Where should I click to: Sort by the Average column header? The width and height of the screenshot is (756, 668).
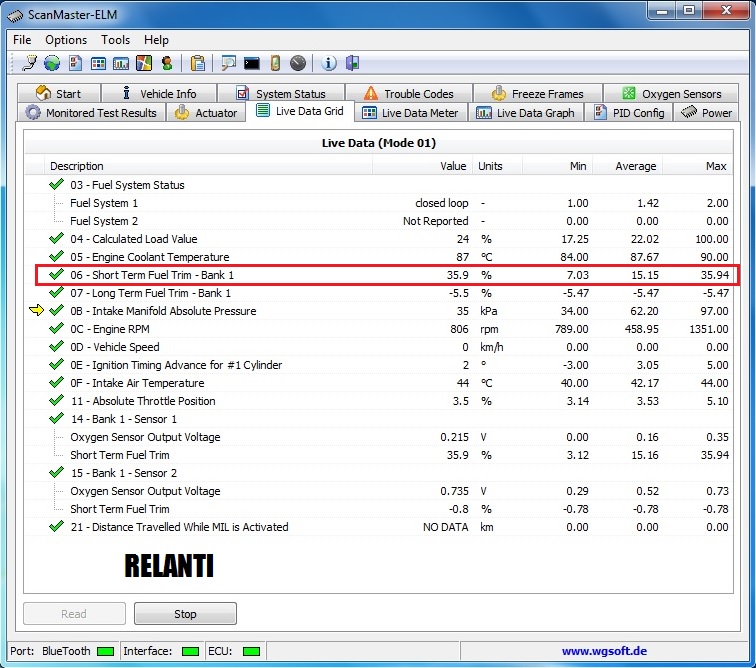pos(635,166)
